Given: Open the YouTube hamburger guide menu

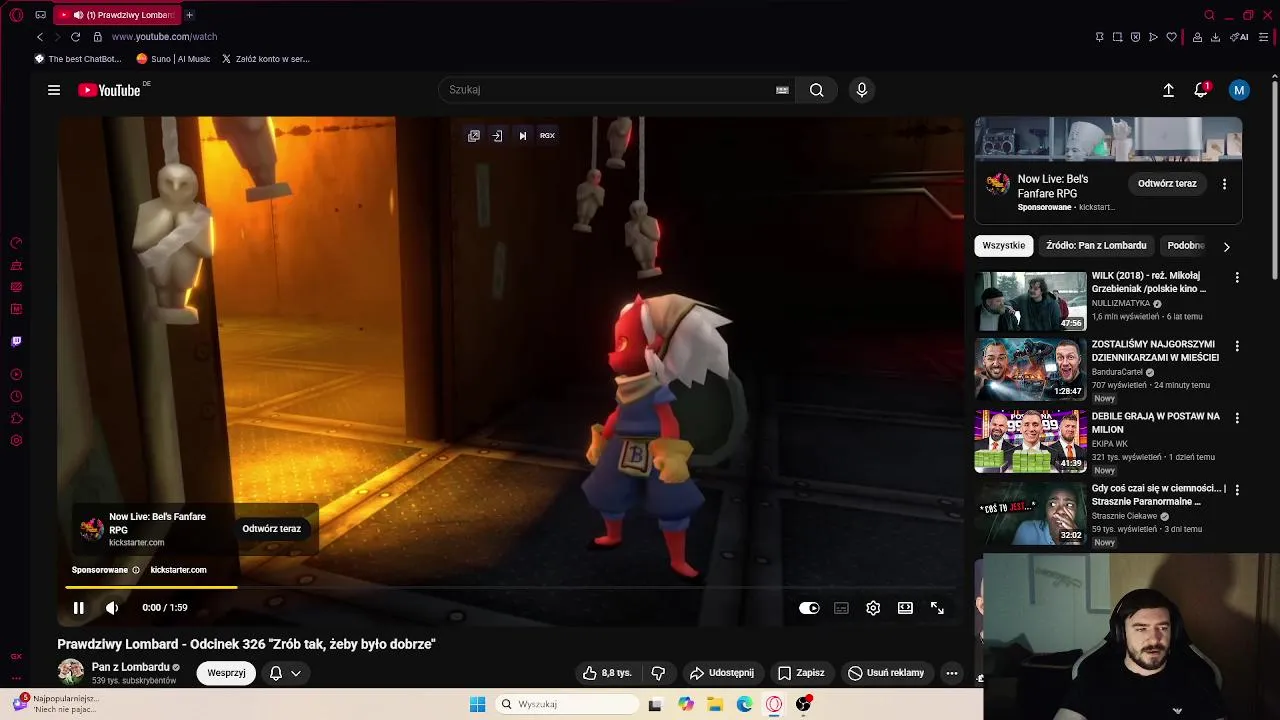Looking at the screenshot, I should 54,90.
